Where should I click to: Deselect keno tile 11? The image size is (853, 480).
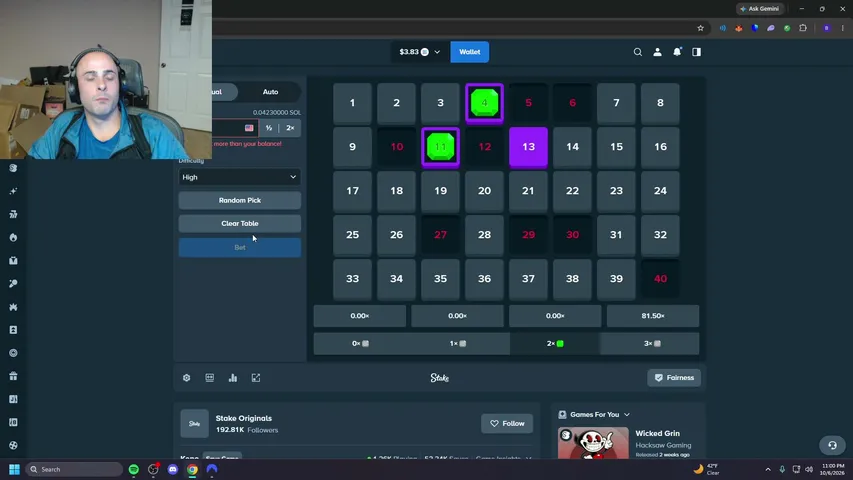pyautogui.click(x=441, y=147)
